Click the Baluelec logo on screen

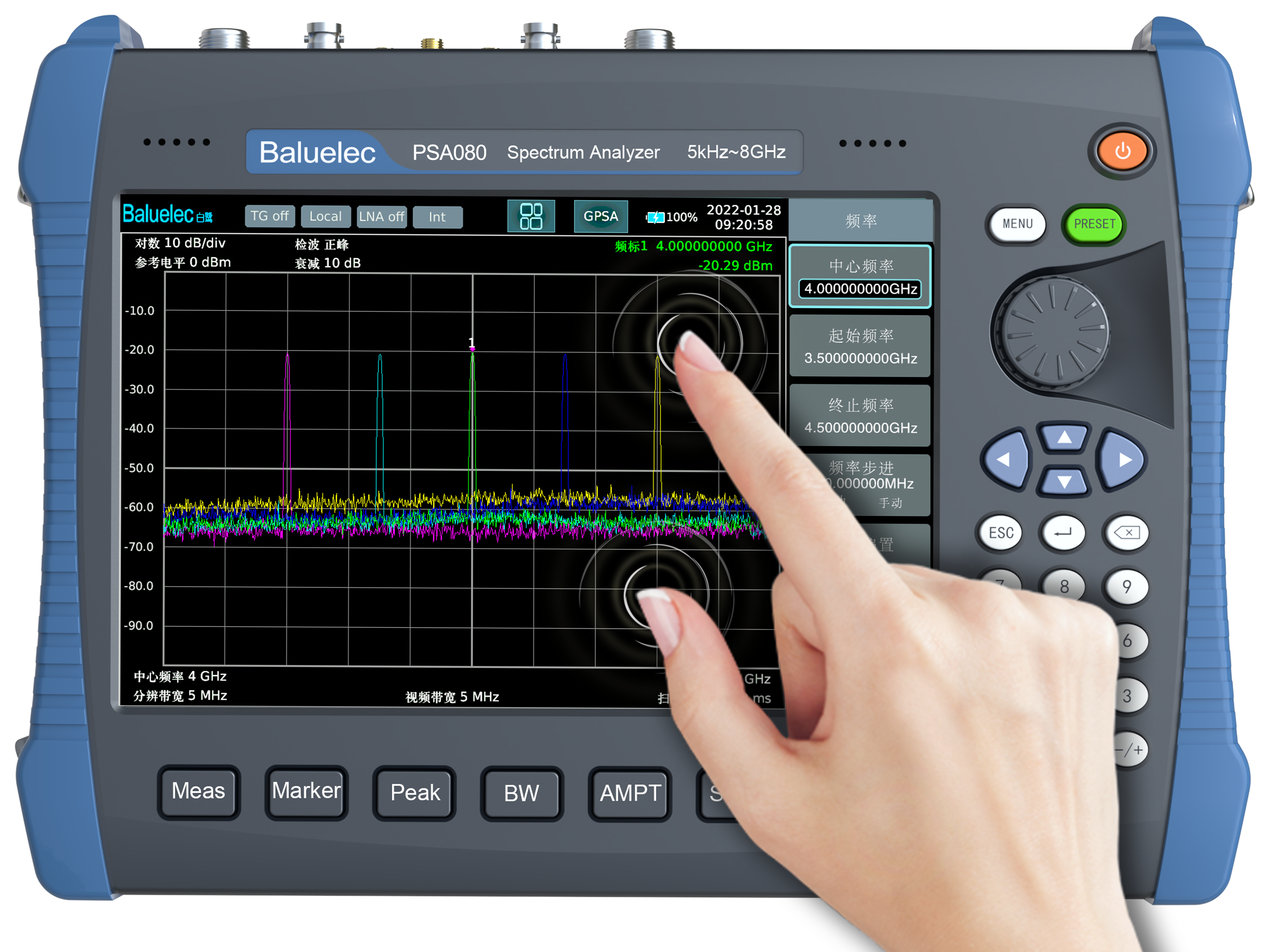pyautogui.click(x=167, y=215)
